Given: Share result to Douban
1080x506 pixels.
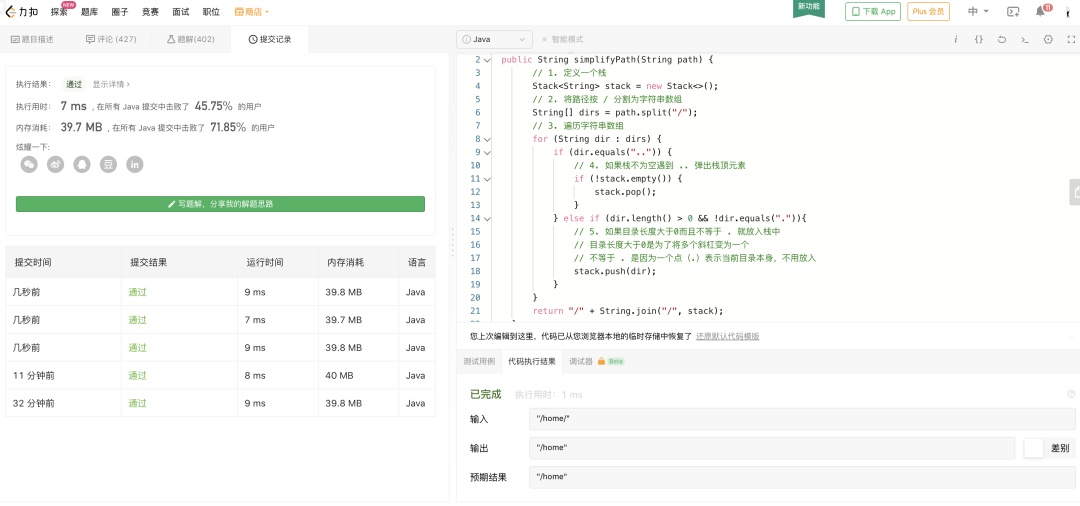Looking at the screenshot, I should [108, 164].
